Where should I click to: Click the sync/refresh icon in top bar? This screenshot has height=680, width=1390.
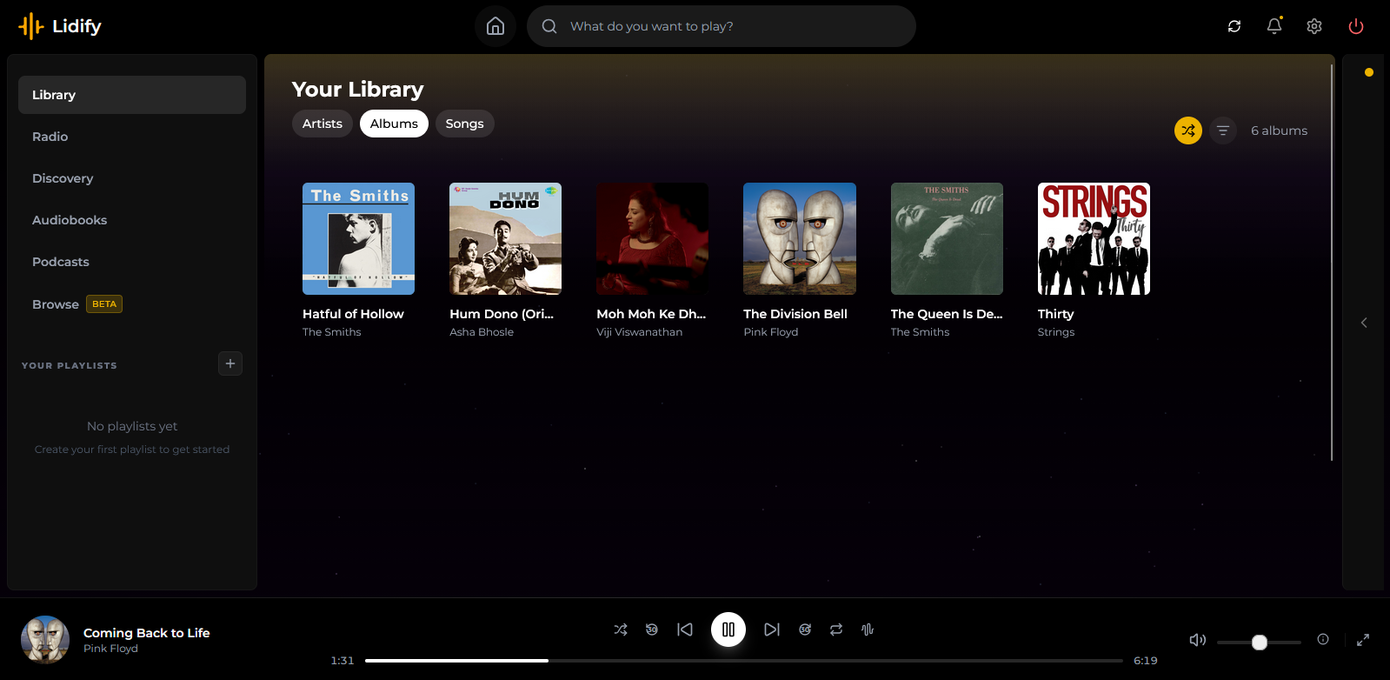[1234, 26]
